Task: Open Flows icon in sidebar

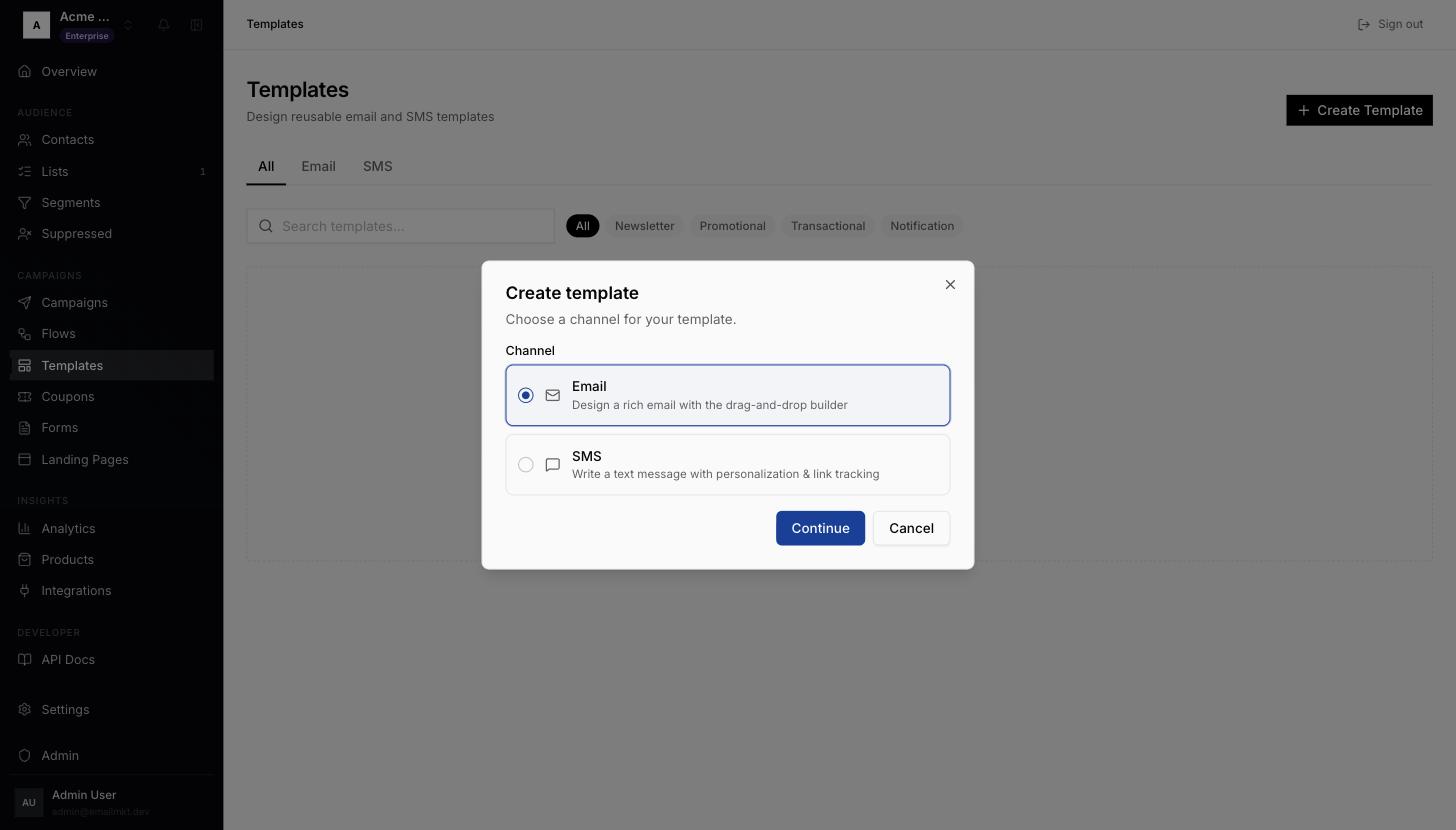Action: pyautogui.click(x=25, y=334)
